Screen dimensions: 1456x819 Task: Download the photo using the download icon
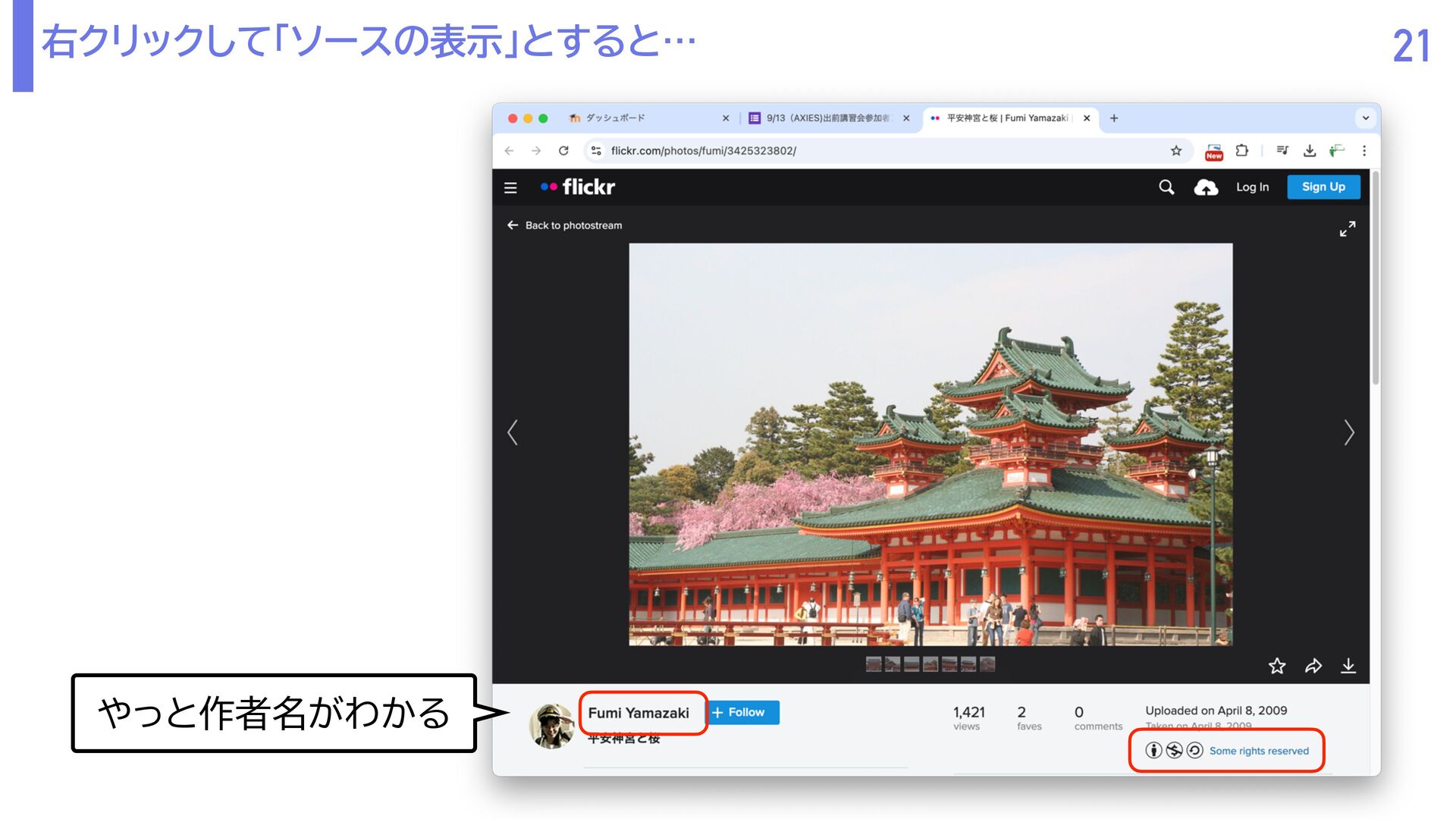1348,666
